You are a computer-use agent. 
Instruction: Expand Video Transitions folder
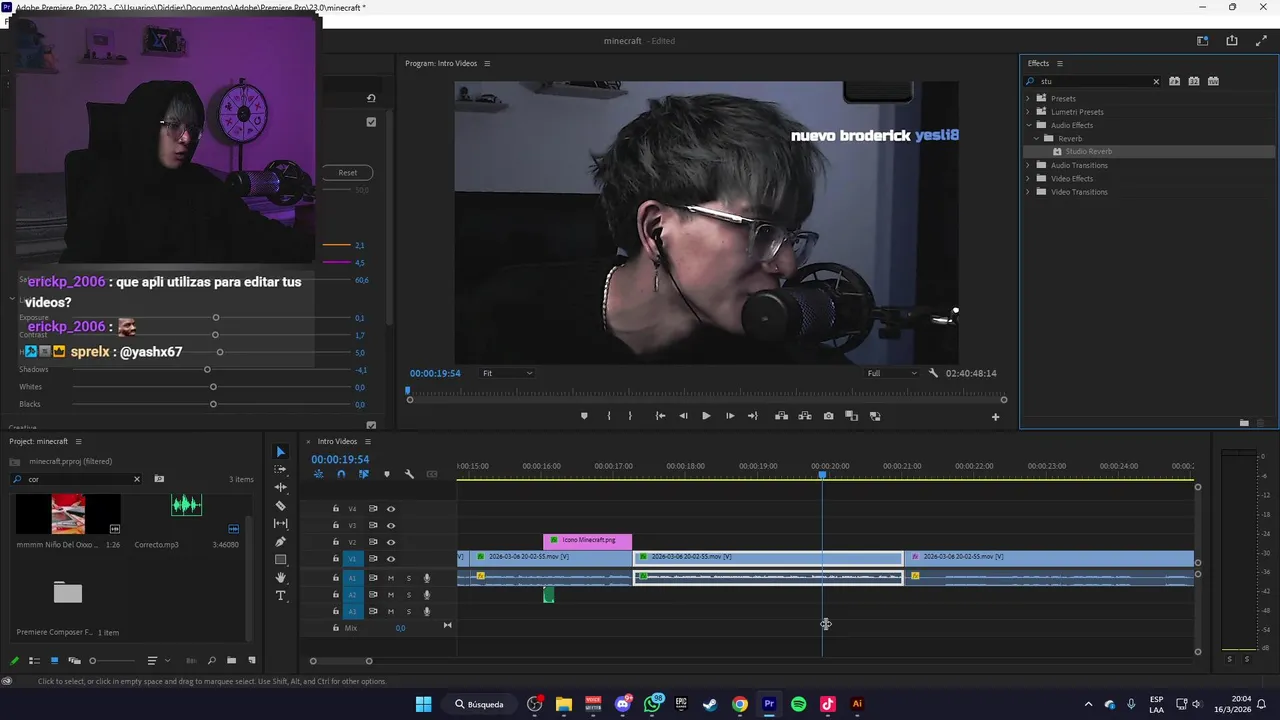pyautogui.click(x=1028, y=192)
